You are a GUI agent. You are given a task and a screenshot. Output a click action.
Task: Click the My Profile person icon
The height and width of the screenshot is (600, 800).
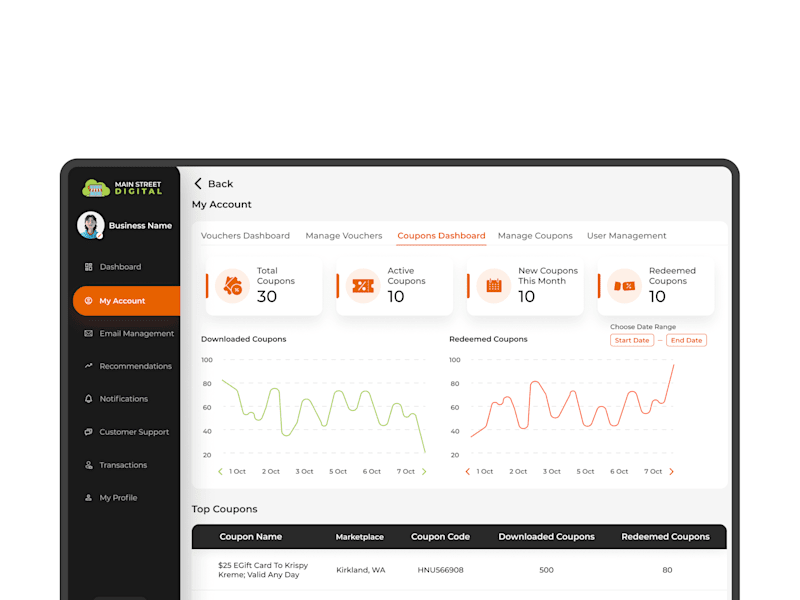coord(88,497)
